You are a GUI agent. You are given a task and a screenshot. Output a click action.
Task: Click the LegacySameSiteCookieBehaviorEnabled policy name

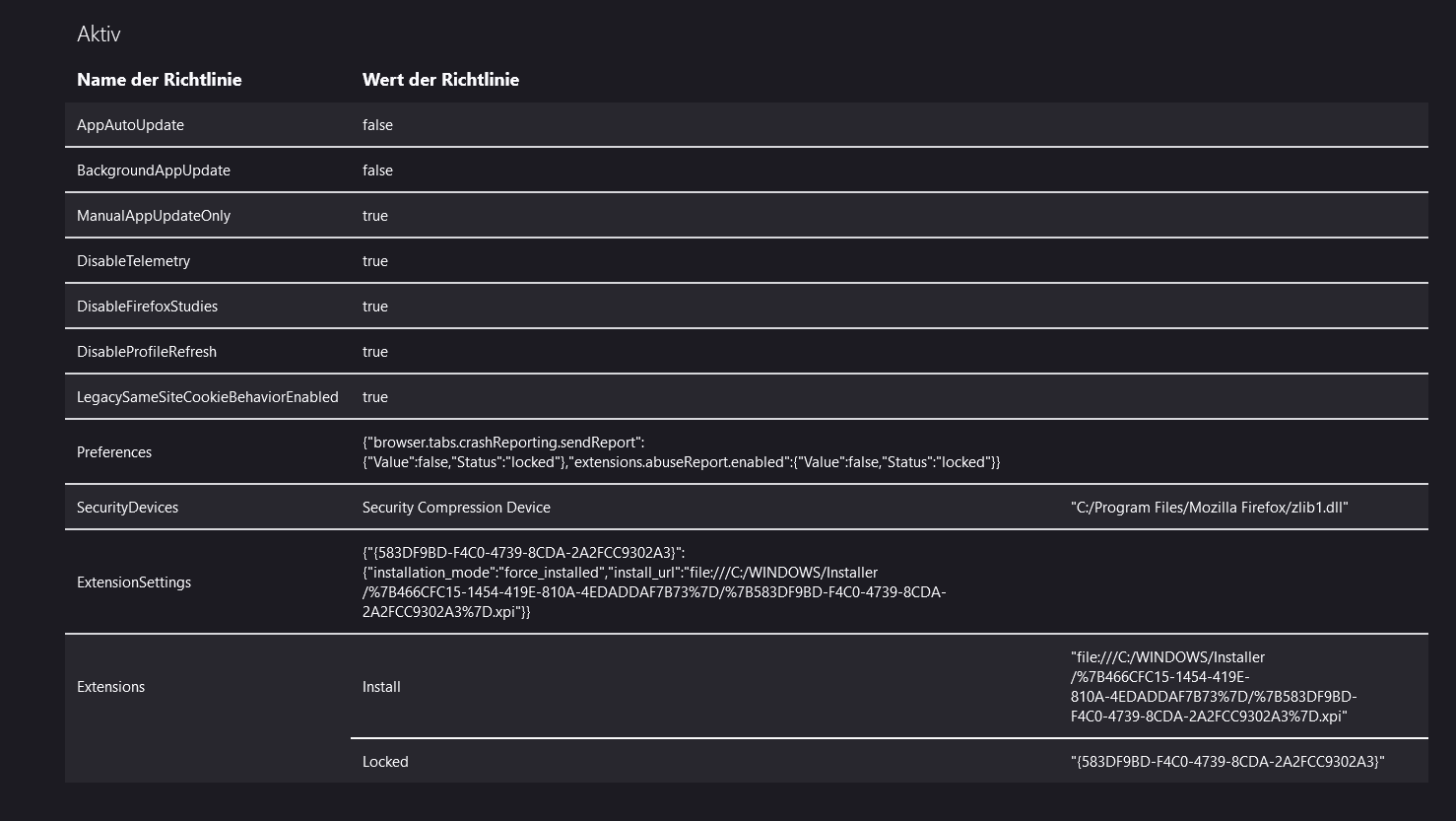(207, 397)
